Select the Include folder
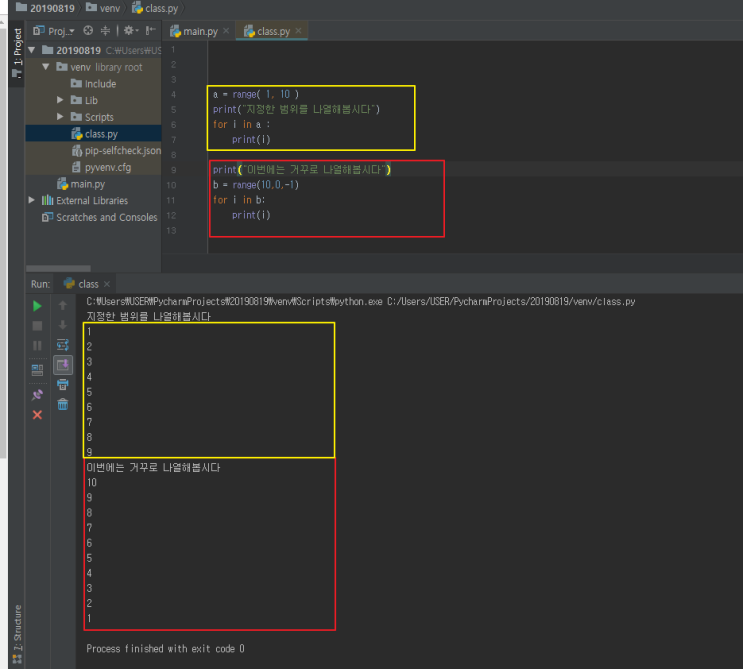The width and height of the screenshot is (743, 669). [93, 84]
